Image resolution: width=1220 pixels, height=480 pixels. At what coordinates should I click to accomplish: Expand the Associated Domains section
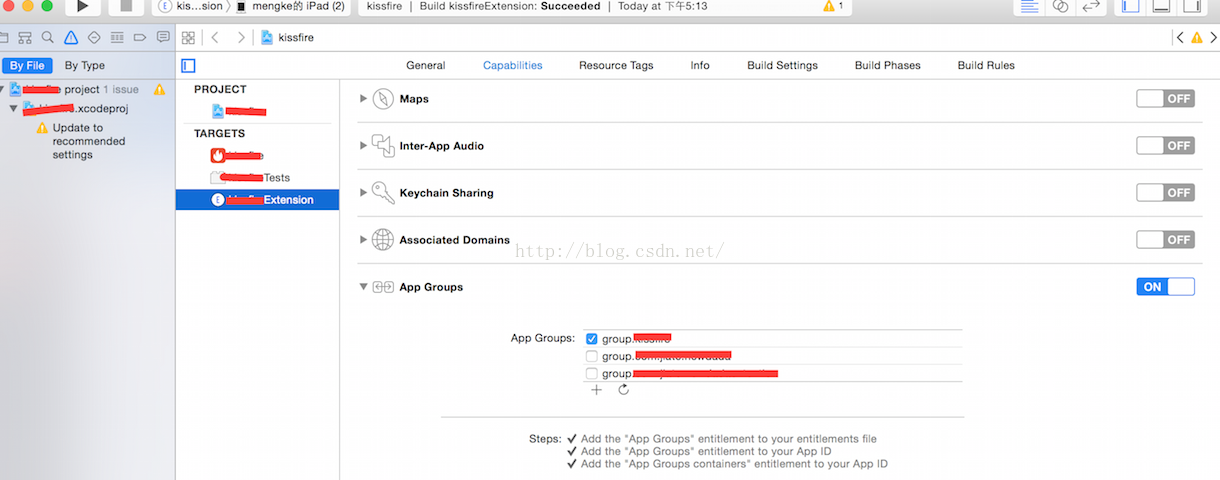click(363, 240)
